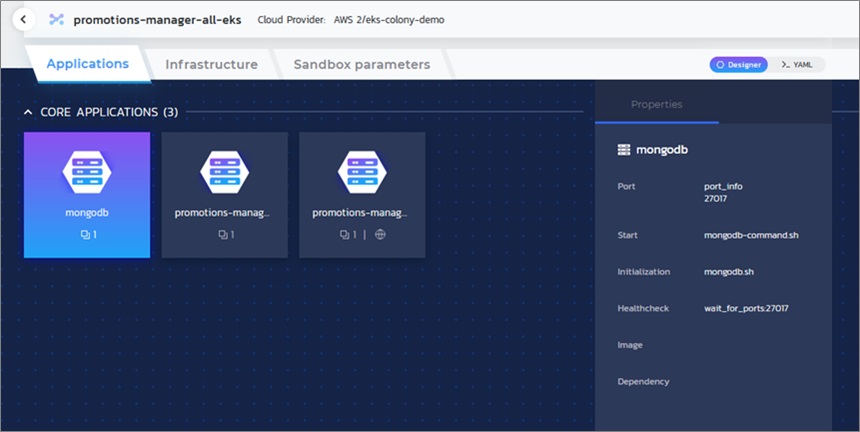Click the instances icon under mongodb
This screenshot has width=860, height=432.
[x=85, y=235]
